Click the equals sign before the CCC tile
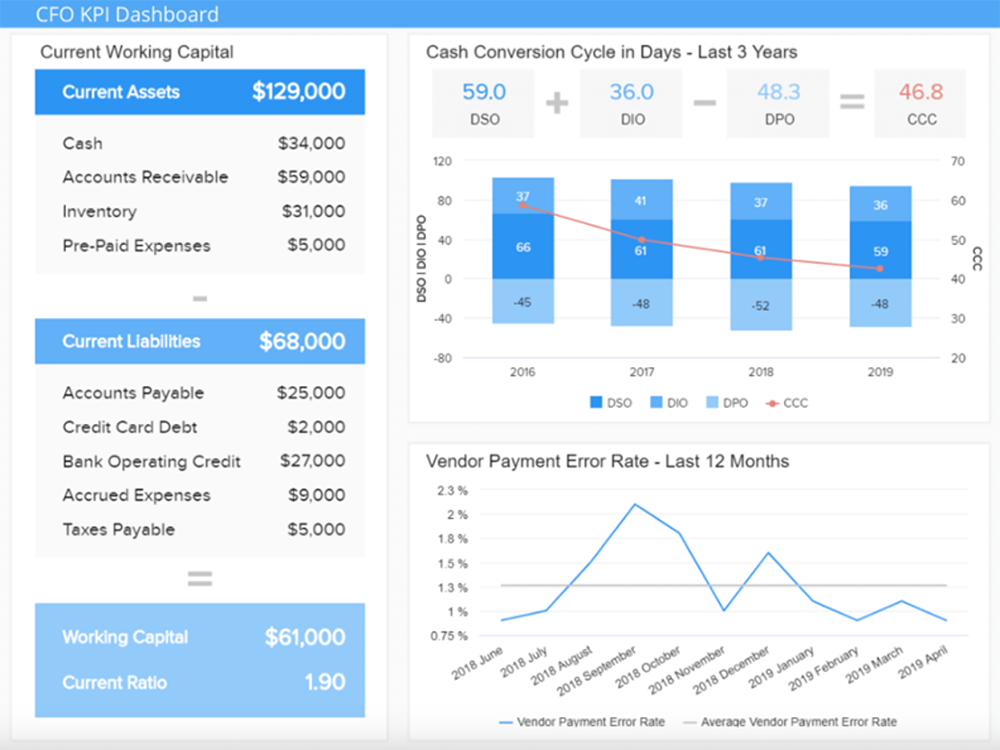 pyautogui.click(x=851, y=102)
